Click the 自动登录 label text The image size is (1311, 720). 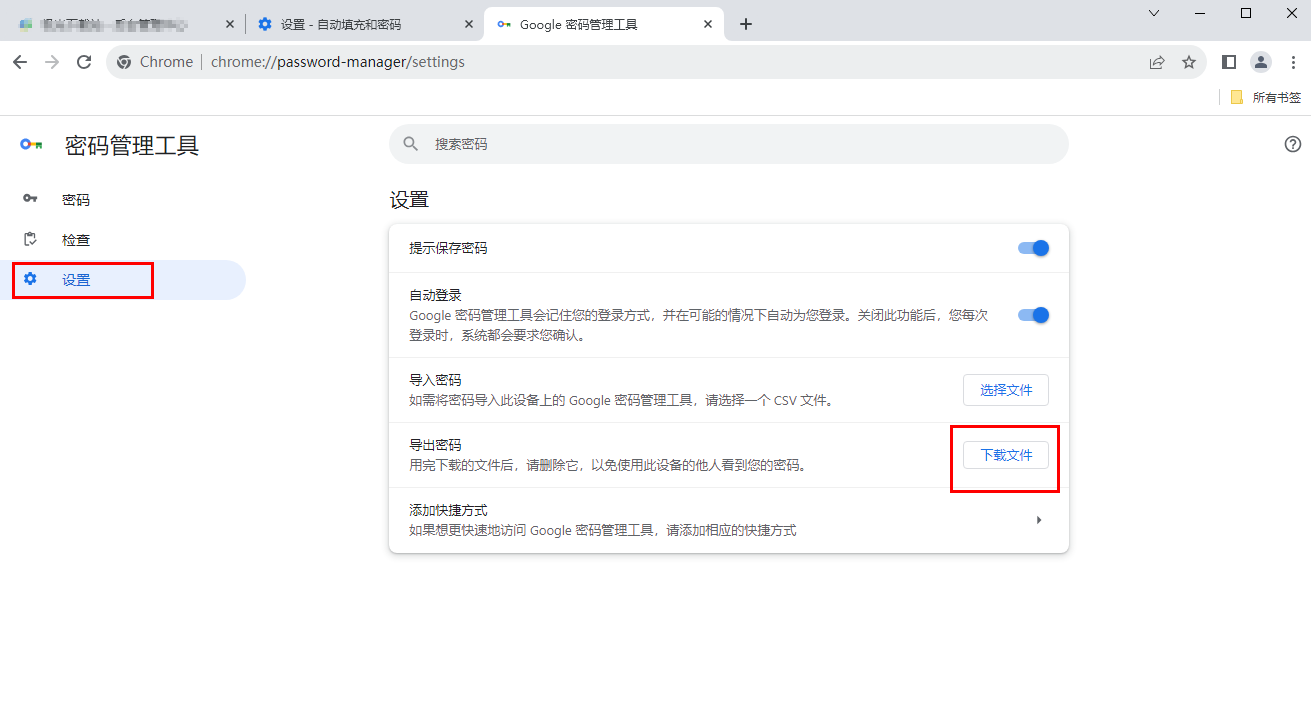pos(435,296)
